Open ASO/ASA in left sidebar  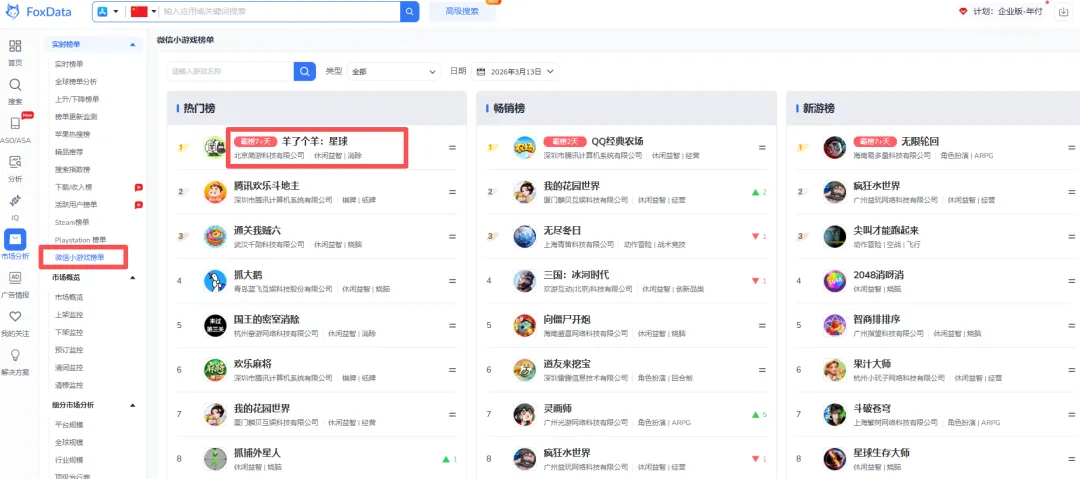pyautogui.click(x=14, y=130)
